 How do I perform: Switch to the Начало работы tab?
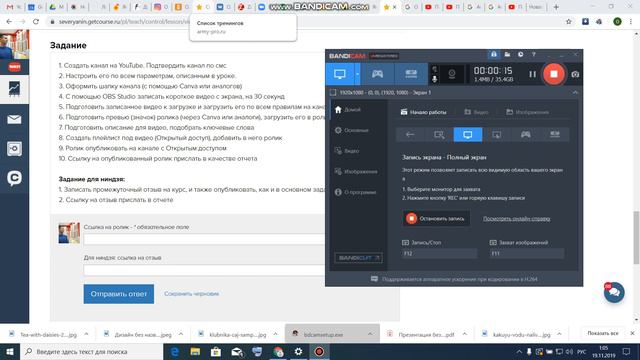pyautogui.click(x=423, y=112)
